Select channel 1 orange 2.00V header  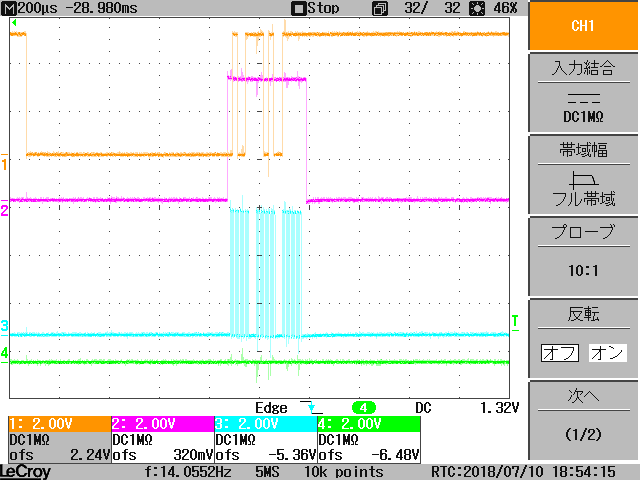click(x=60, y=424)
